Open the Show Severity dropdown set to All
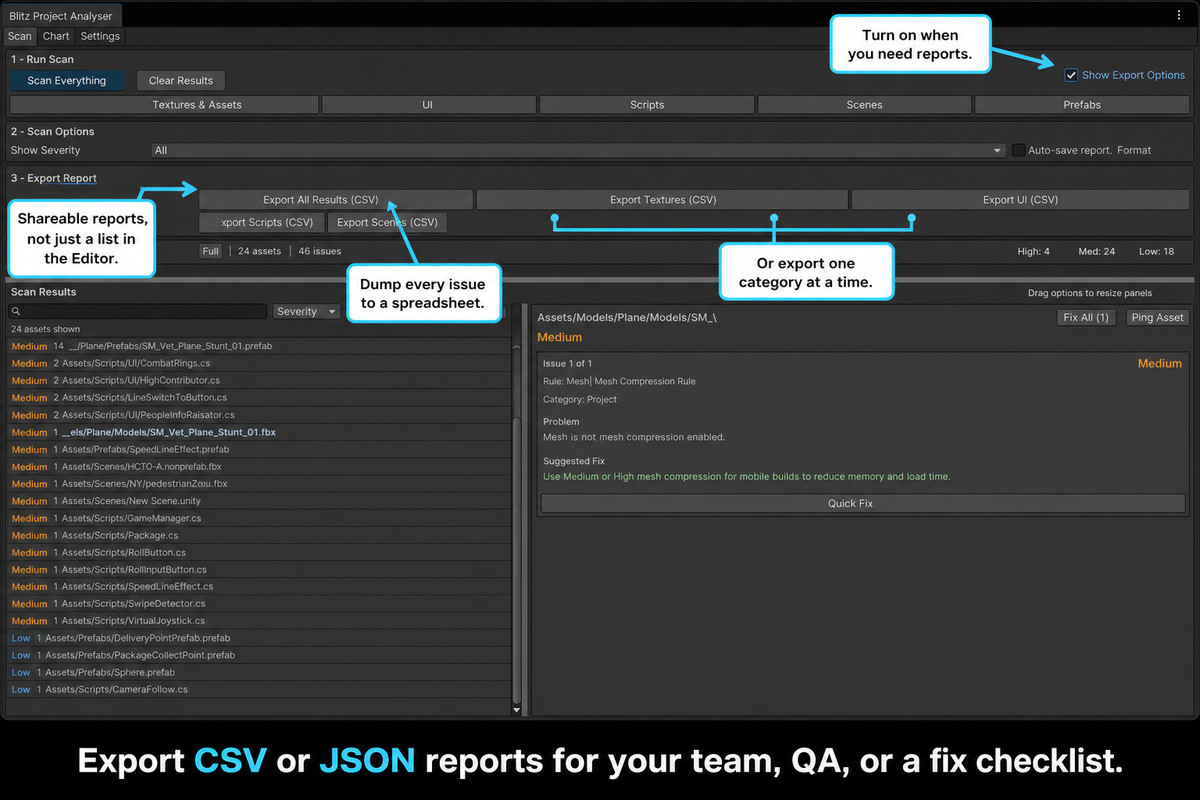 (x=578, y=150)
